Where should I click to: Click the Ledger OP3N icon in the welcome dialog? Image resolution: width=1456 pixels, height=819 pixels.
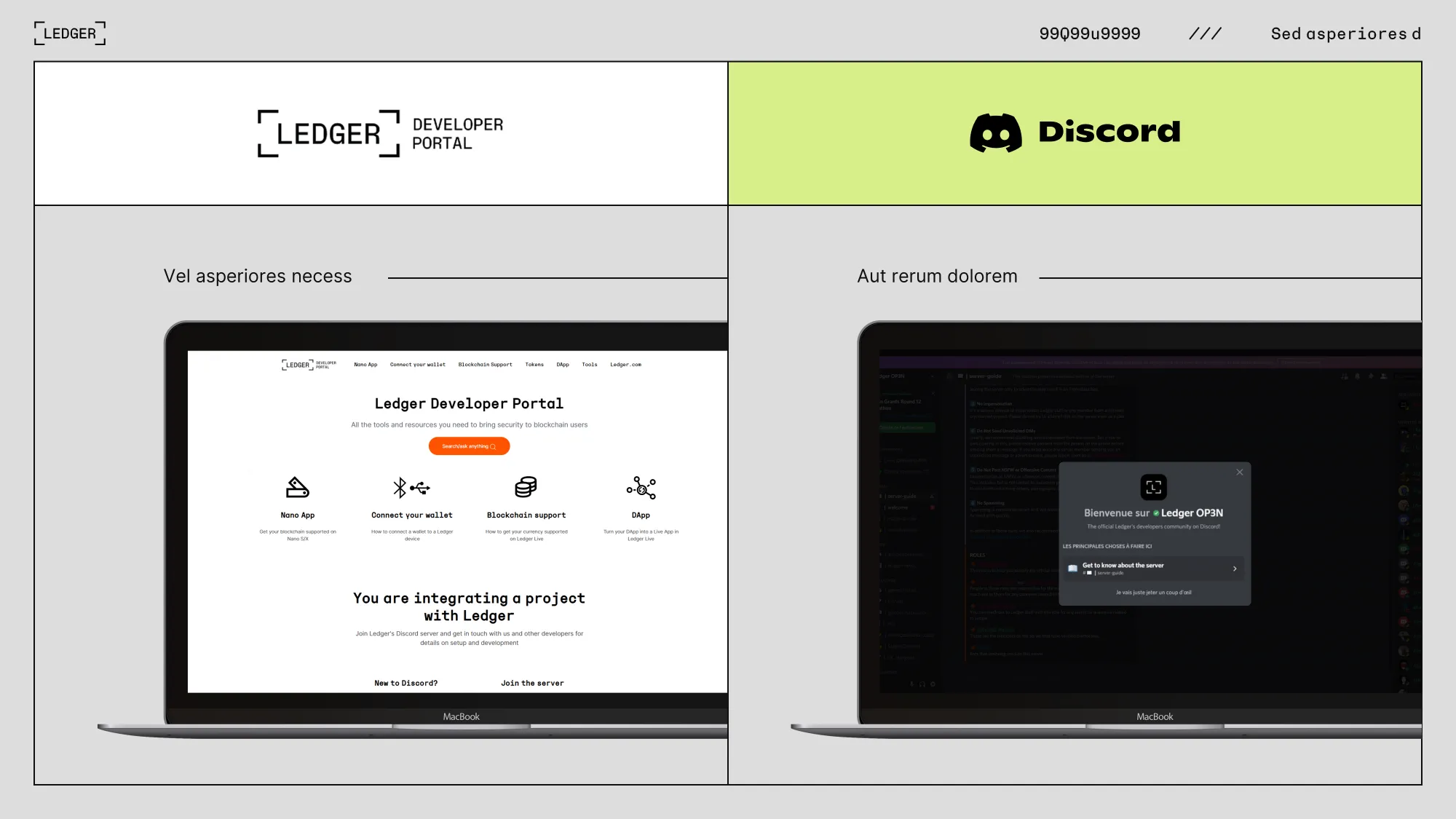point(1154,486)
